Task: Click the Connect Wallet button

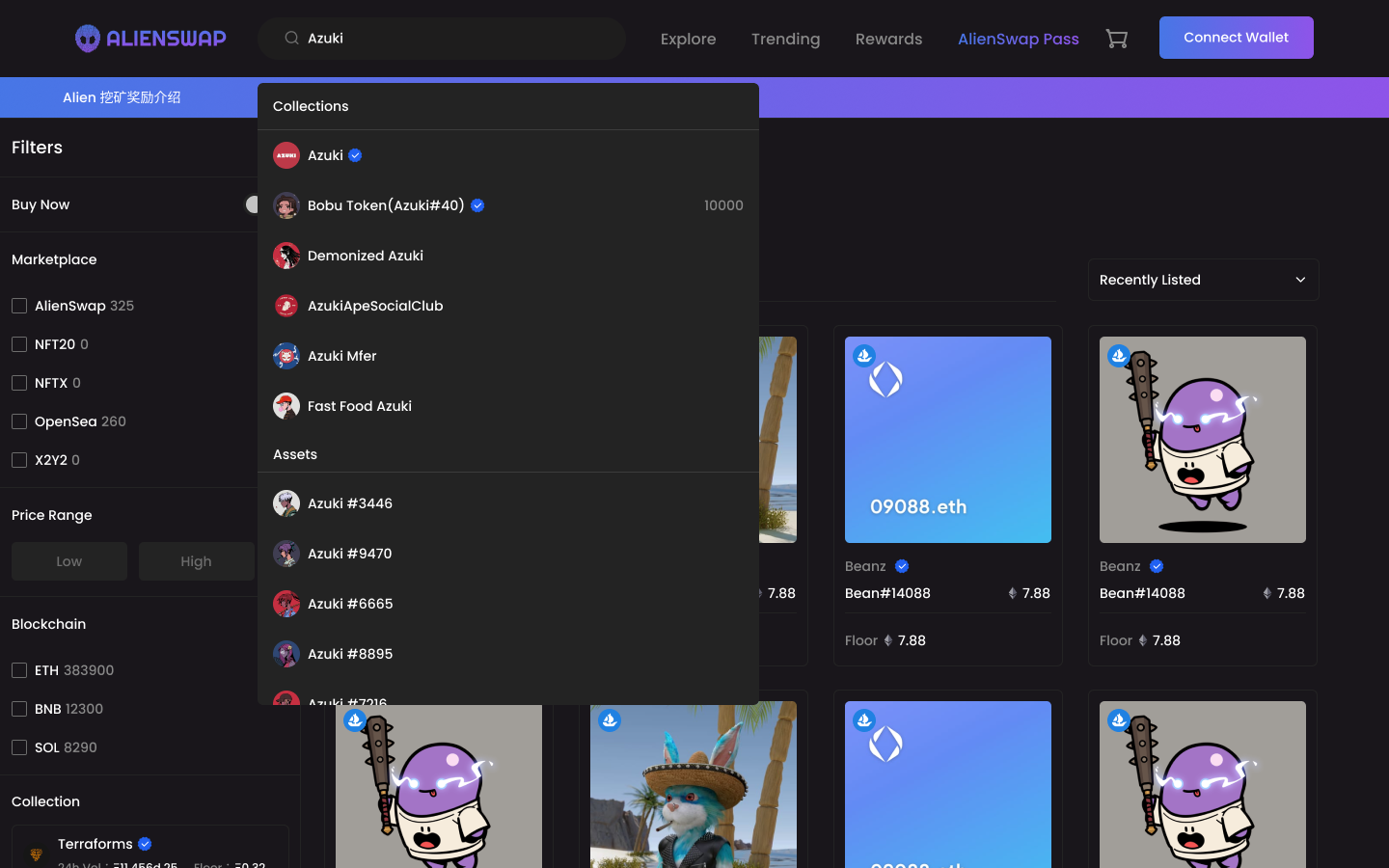Action: [1236, 38]
